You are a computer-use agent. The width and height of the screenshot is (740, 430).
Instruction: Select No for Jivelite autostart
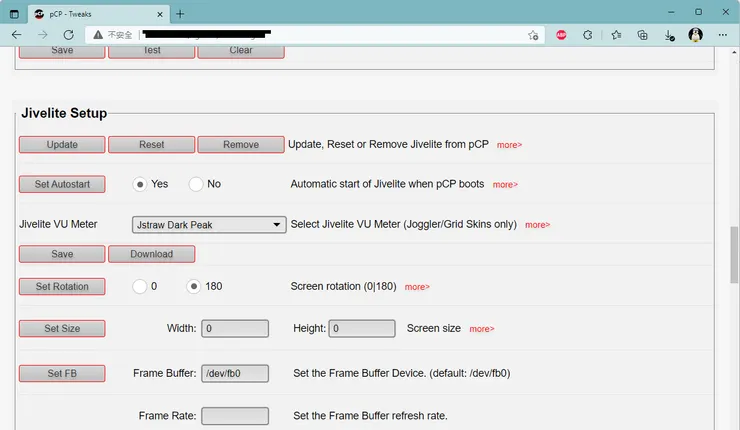pyautogui.click(x=196, y=184)
